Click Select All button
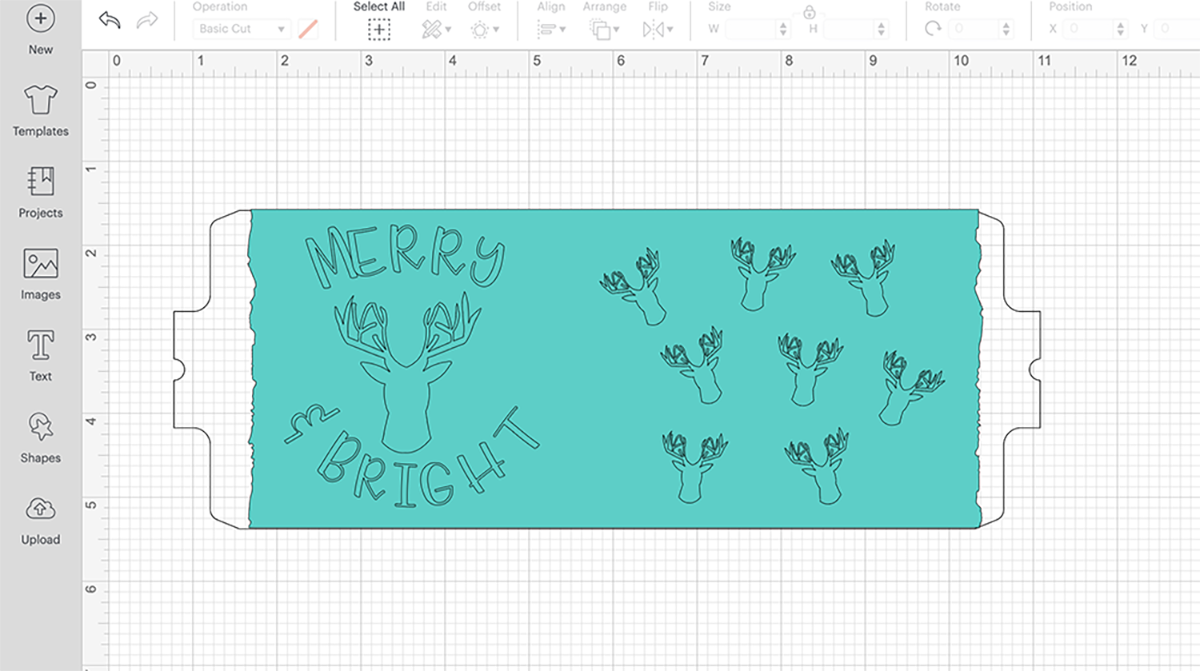The width and height of the screenshot is (1200, 671). tap(379, 22)
